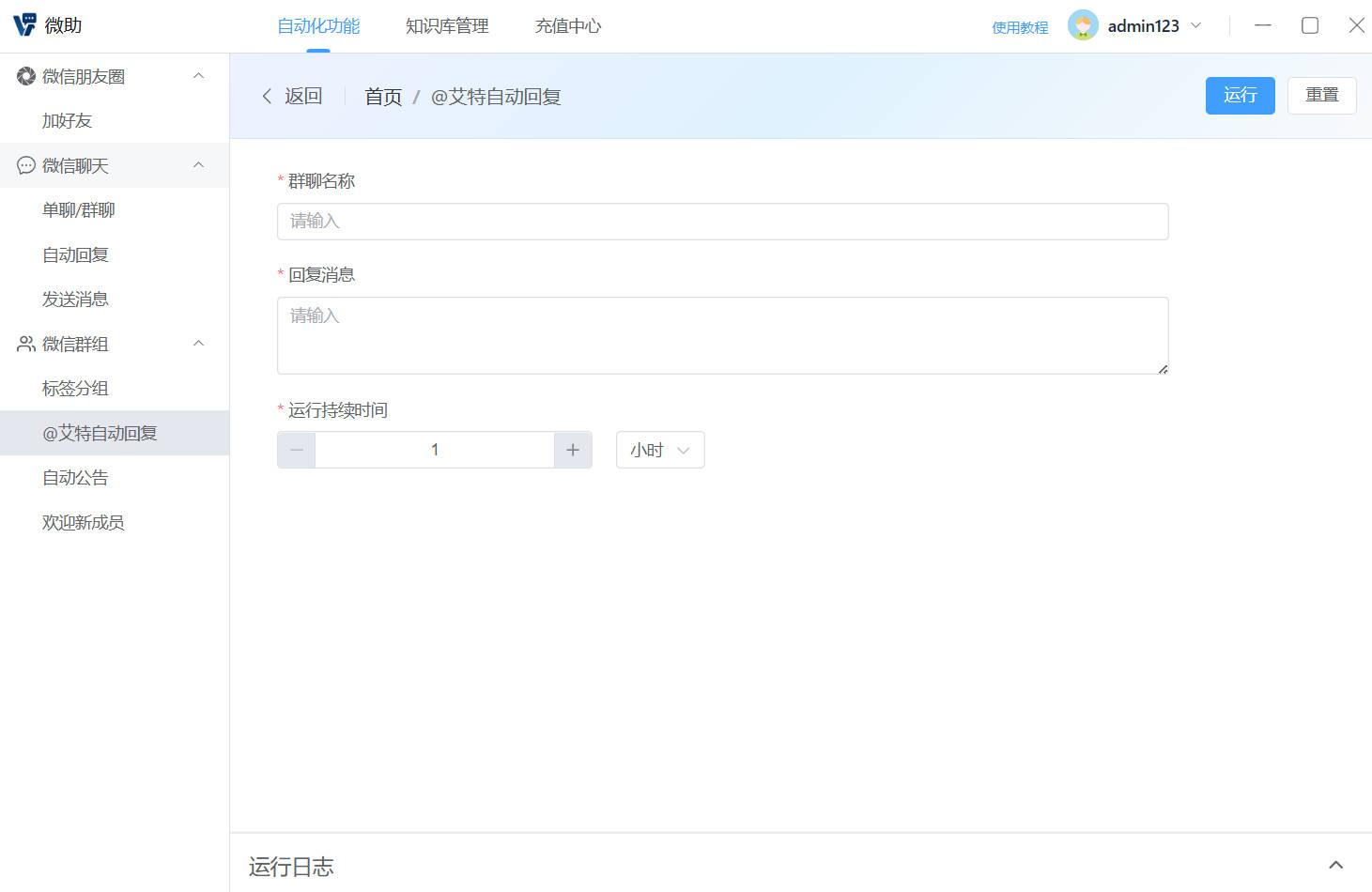The width and height of the screenshot is (1372, 892).
Task: Switch to the 充值中心 tab
Action: (567, 25)
